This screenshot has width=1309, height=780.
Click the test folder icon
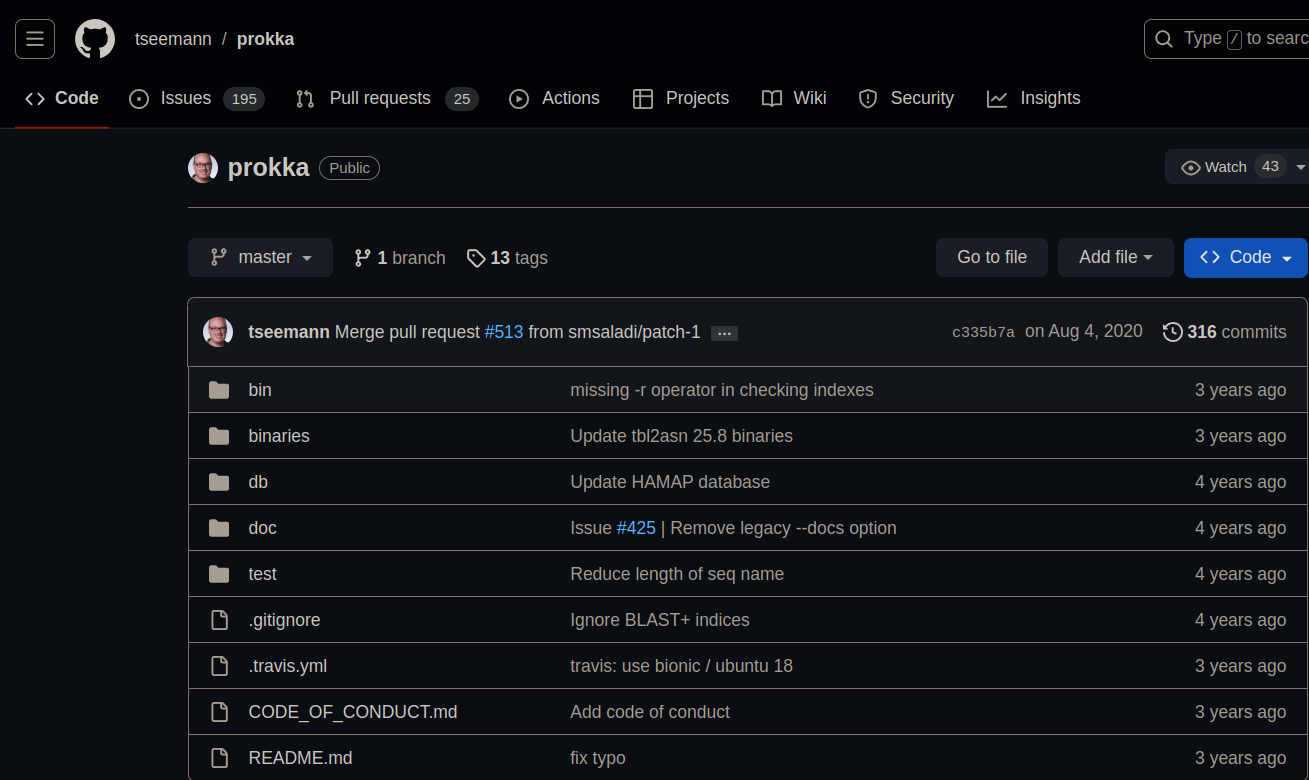(x=219, y=574)
